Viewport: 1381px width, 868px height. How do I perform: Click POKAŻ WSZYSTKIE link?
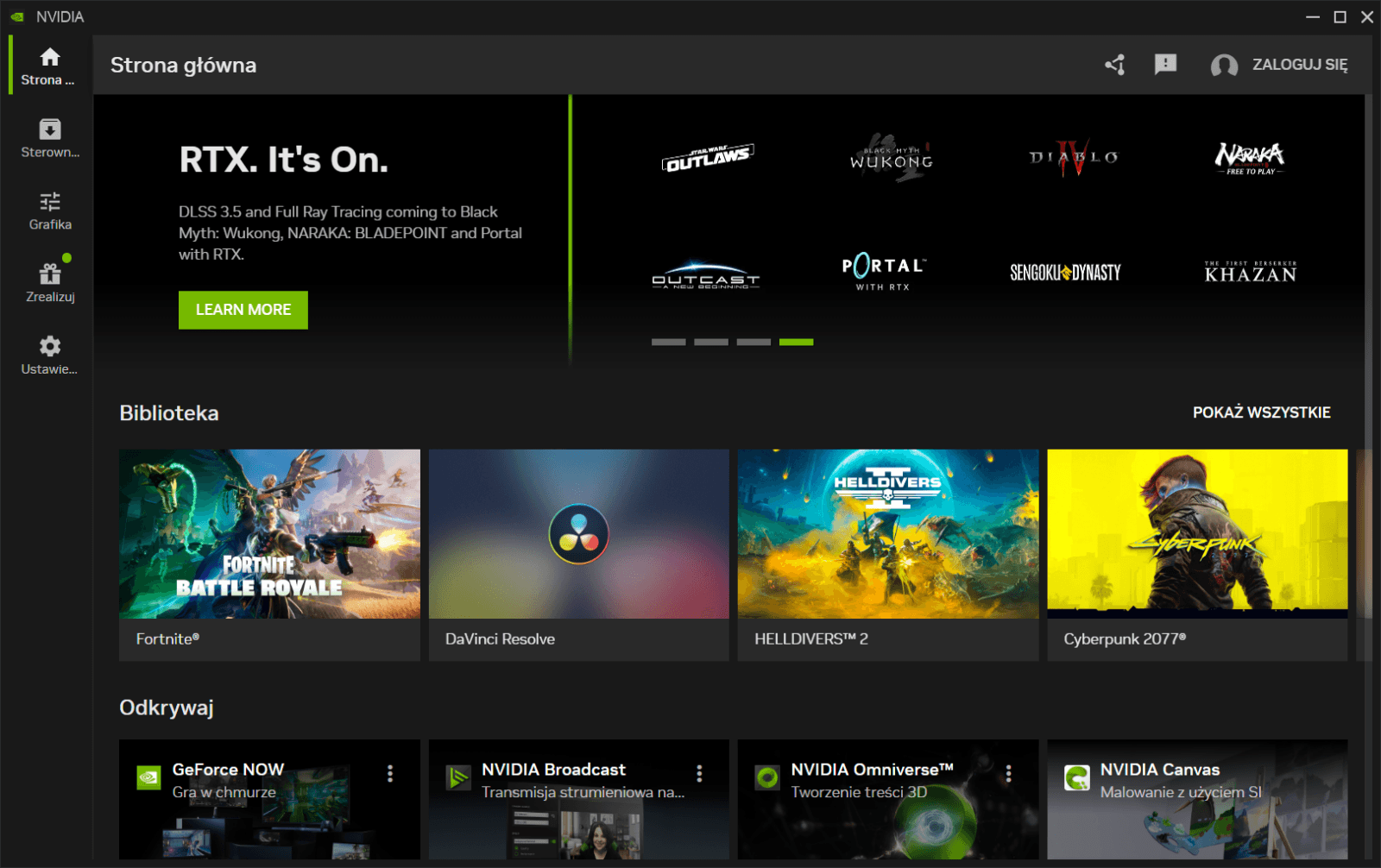pos(1261,412)
